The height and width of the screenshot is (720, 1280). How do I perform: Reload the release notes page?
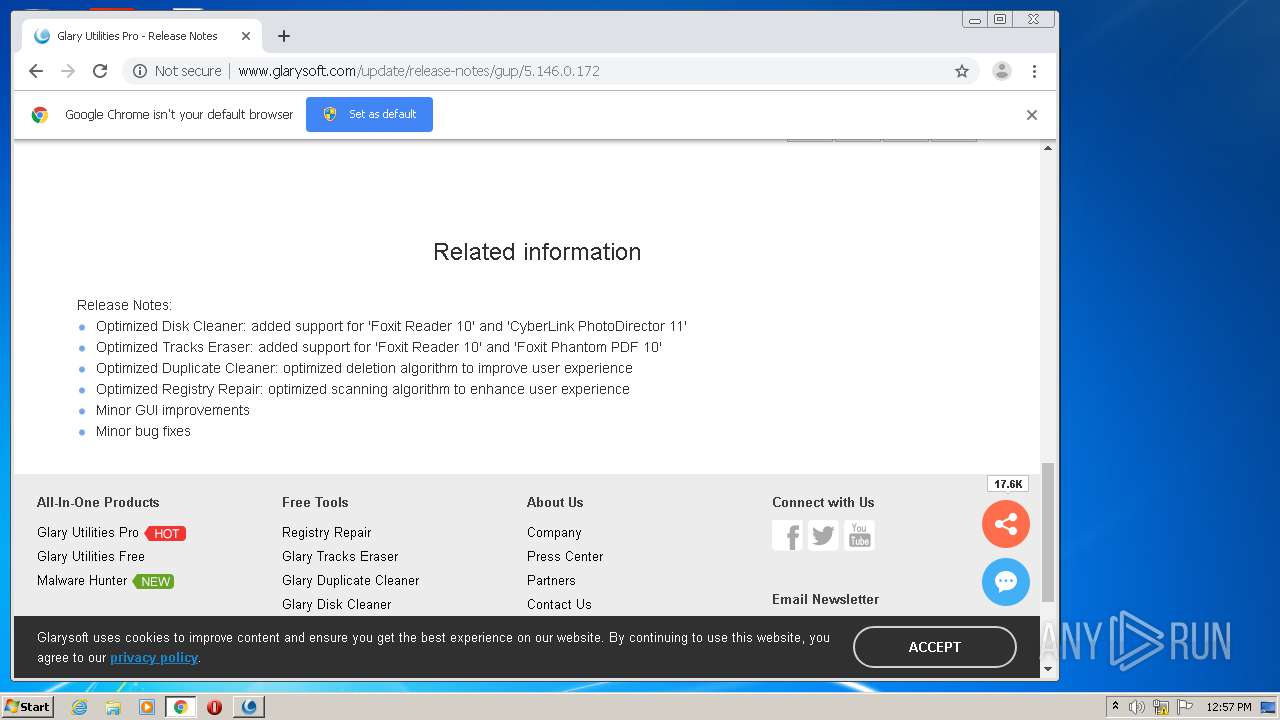[x=100, y=71]
